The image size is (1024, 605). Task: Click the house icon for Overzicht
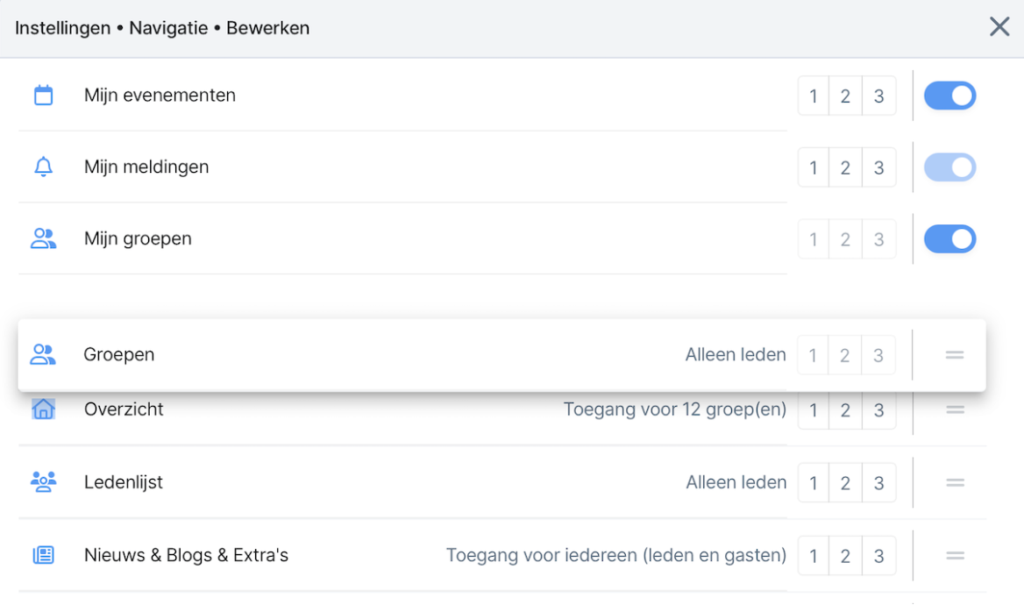click(43, 409)
